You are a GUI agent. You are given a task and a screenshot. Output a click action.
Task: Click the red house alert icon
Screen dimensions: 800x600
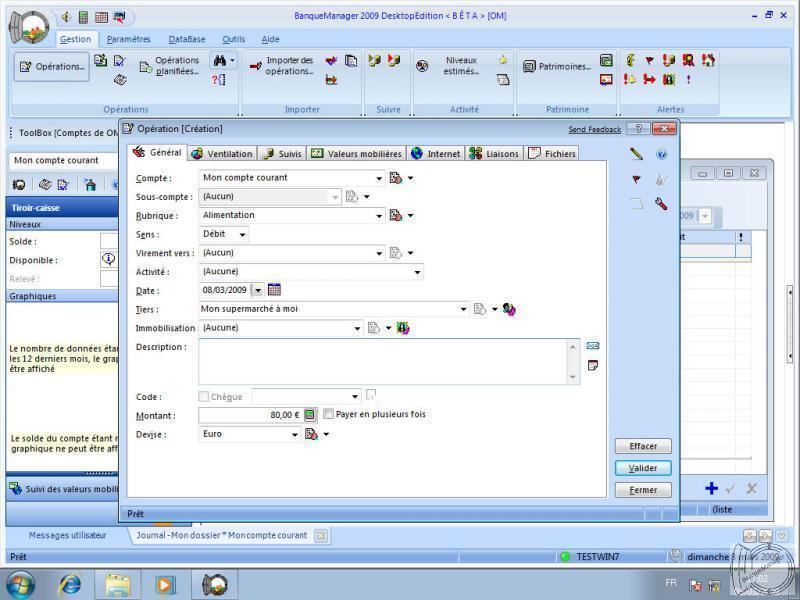[708, 60]
